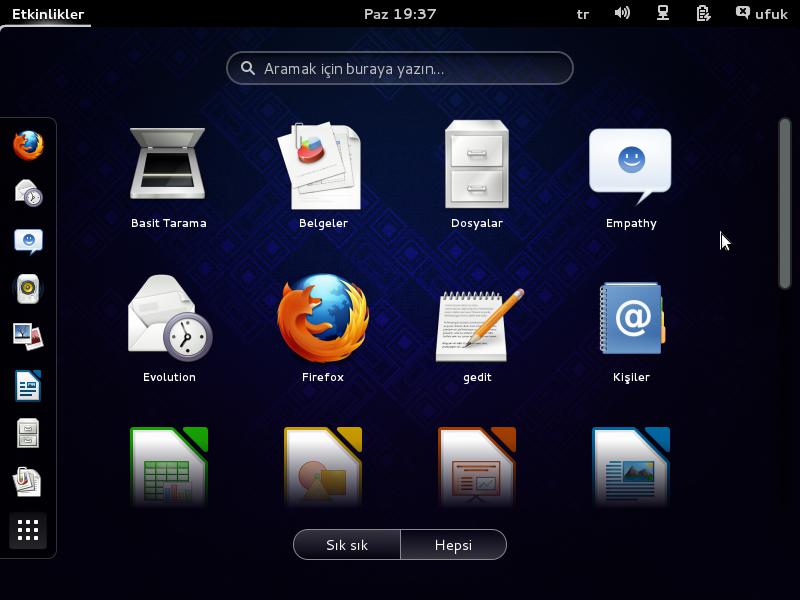Switch to the Hepsi tab

click(454, 545)
